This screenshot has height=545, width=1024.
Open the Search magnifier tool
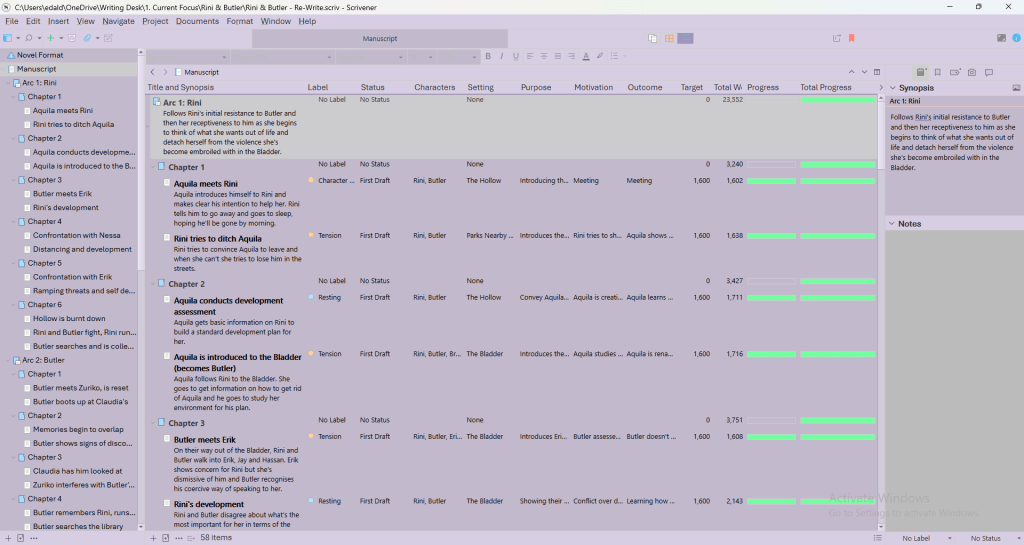click(x=29, y=38)
